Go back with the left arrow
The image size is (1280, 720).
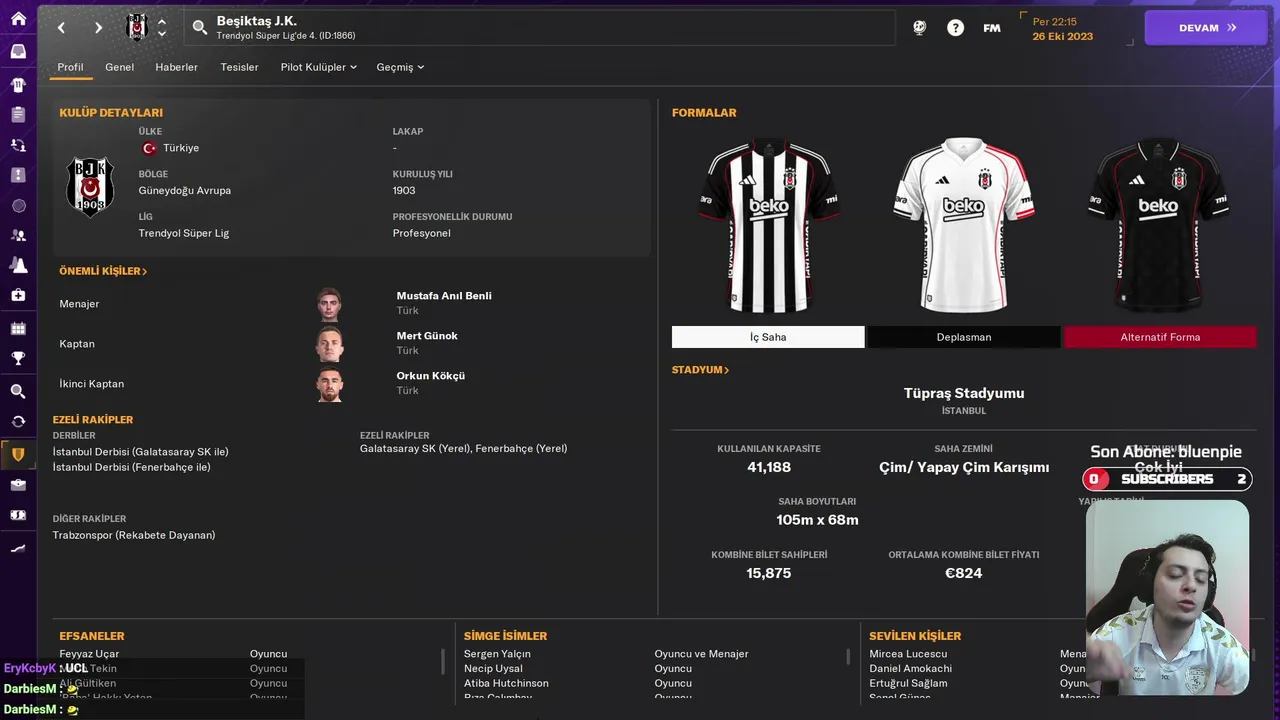tap(61, 28)
